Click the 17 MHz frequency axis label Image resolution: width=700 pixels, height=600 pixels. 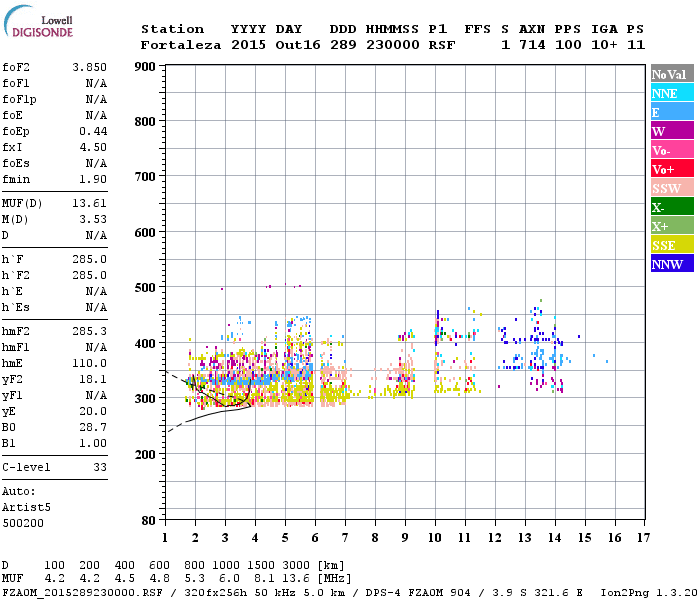point(643,538)
